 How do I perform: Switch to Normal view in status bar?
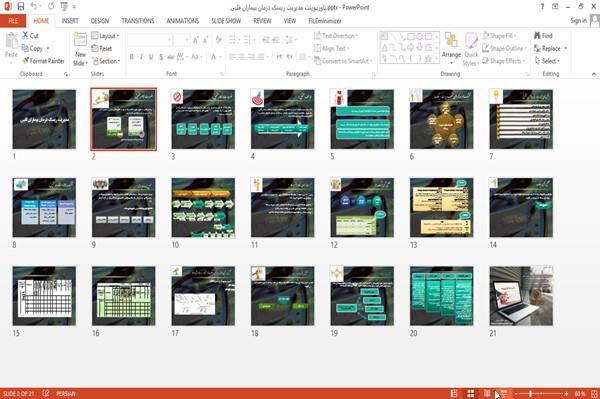[x=454, y=393]
